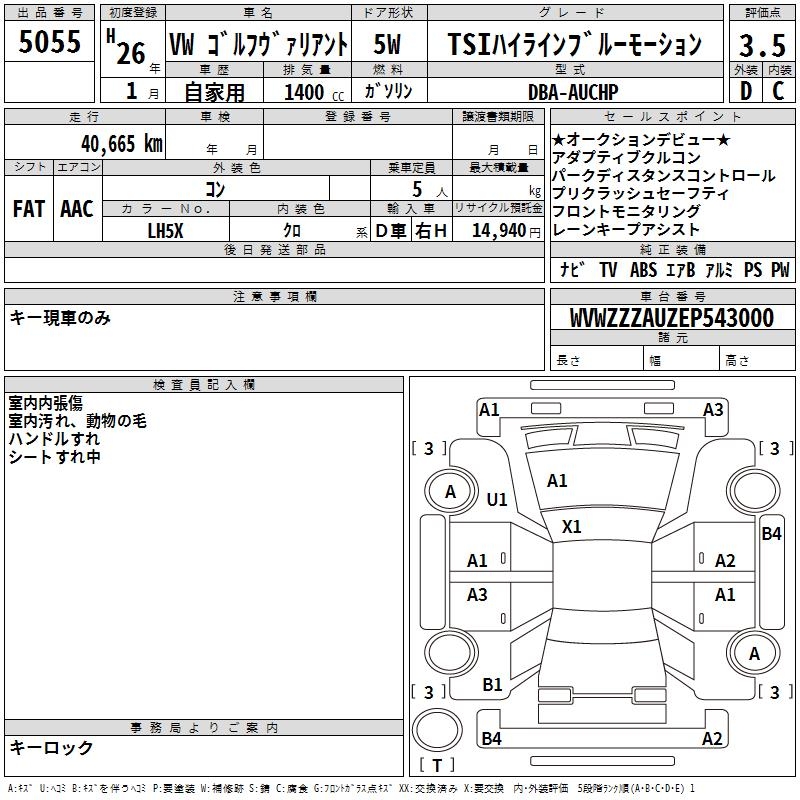Click overall evaluation score 3.5
This screenshot has width=800, height=800.
(762, 45)
